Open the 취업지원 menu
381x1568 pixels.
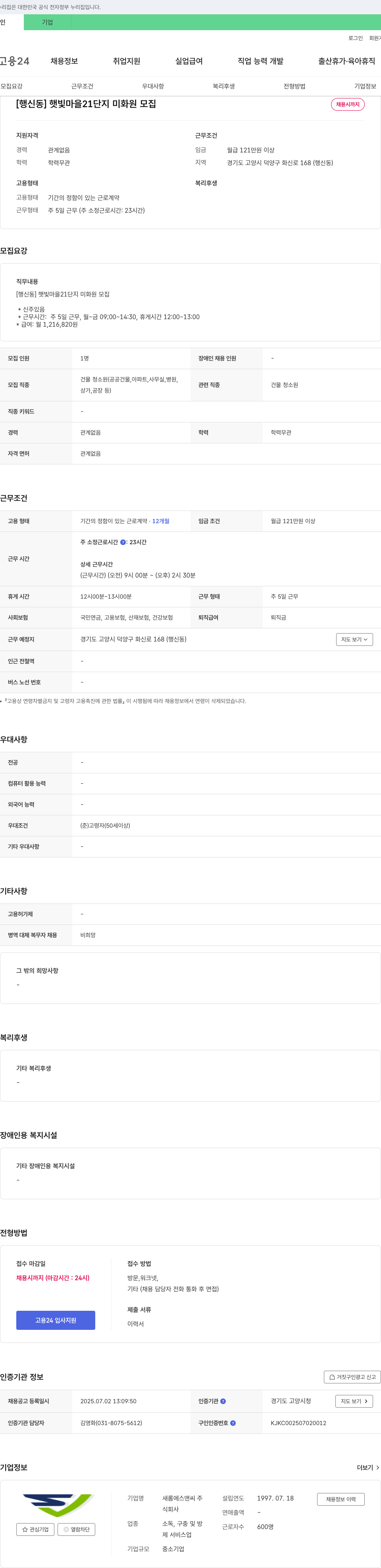[127, 62]
